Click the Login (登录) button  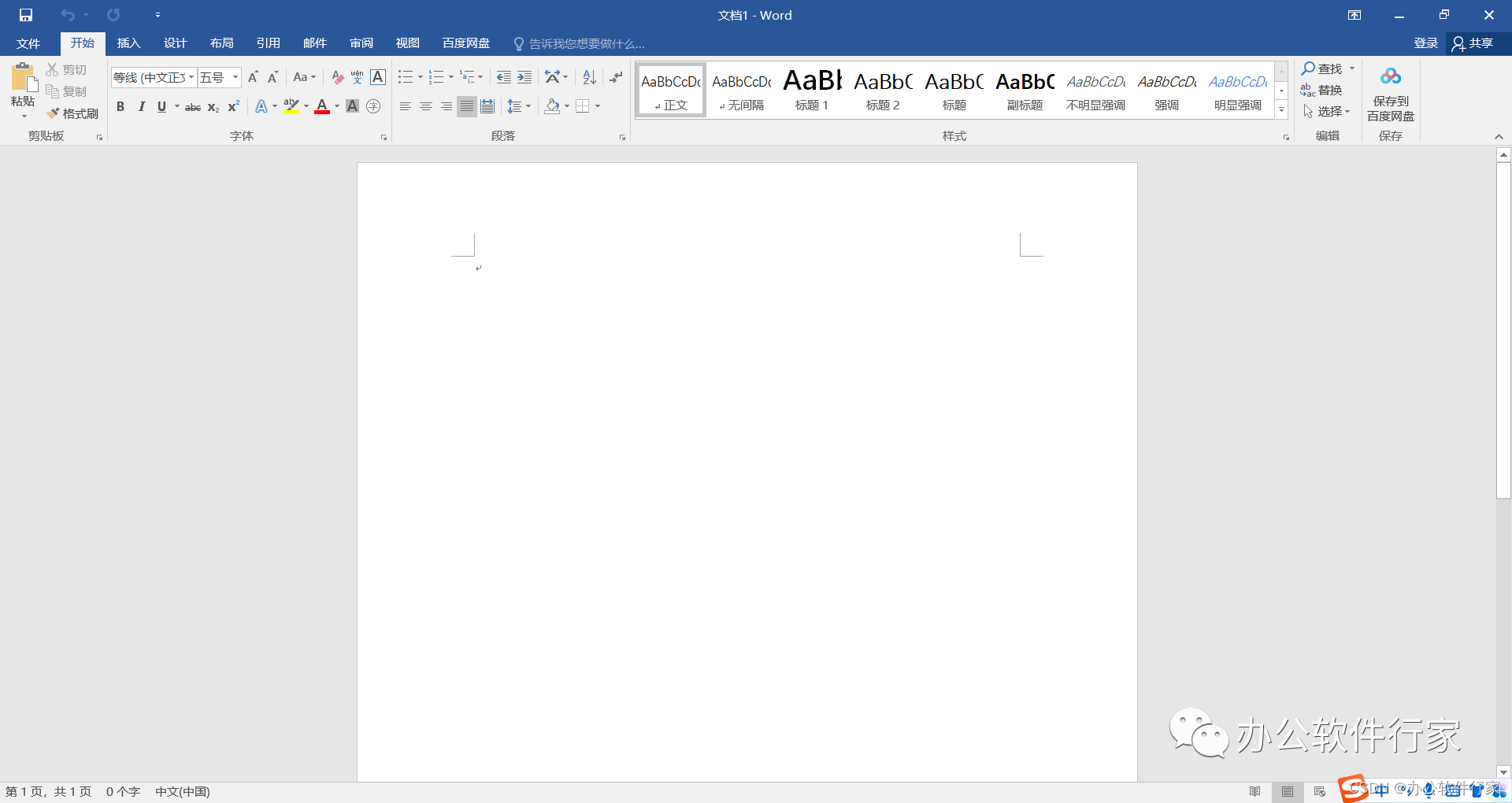pos(1426,43)
